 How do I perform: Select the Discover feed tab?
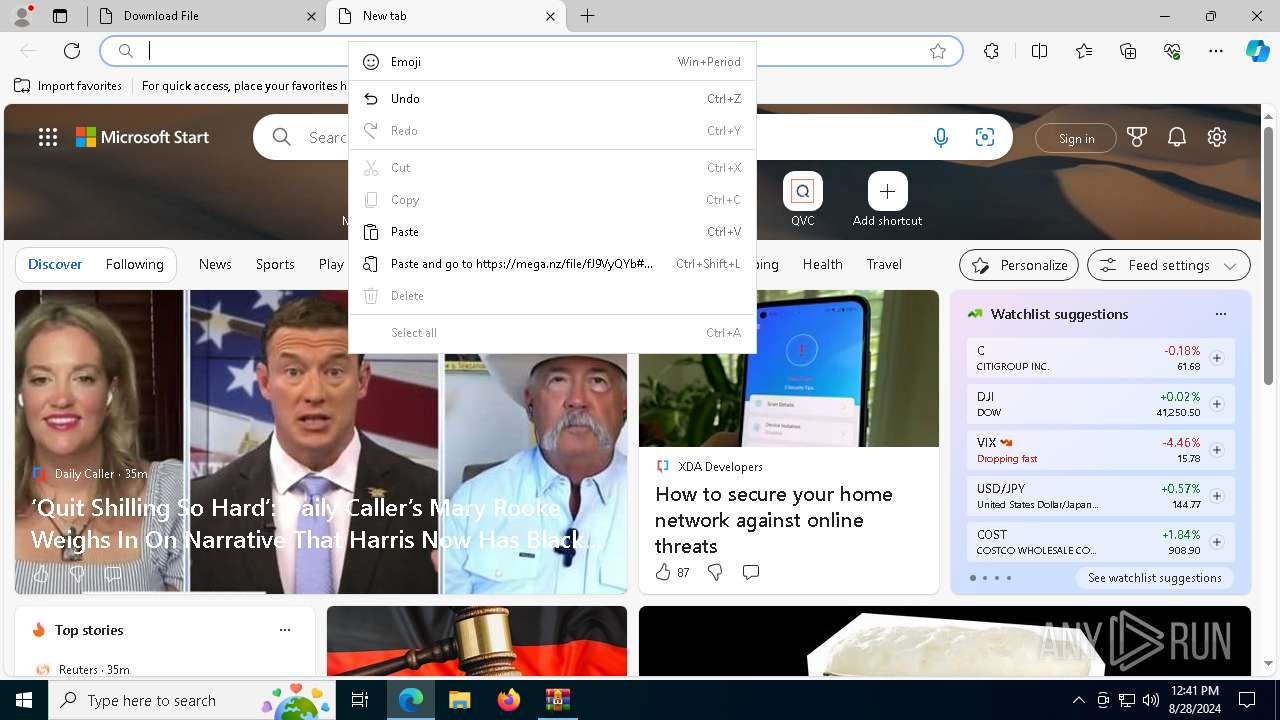[x=55, y=264]
